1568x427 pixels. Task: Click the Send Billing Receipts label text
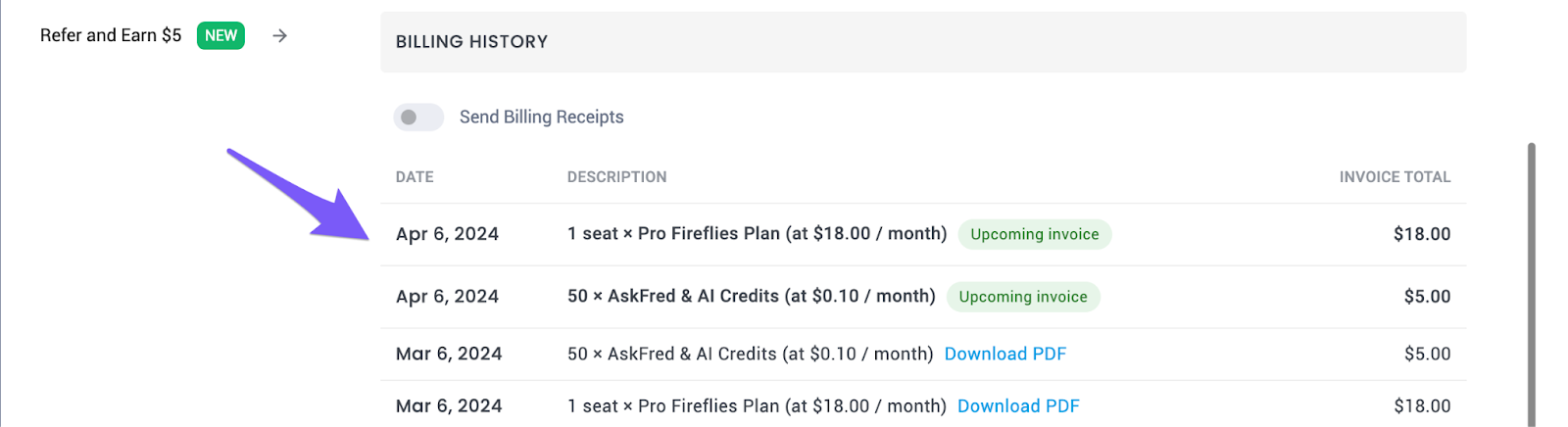click(541, 118)
